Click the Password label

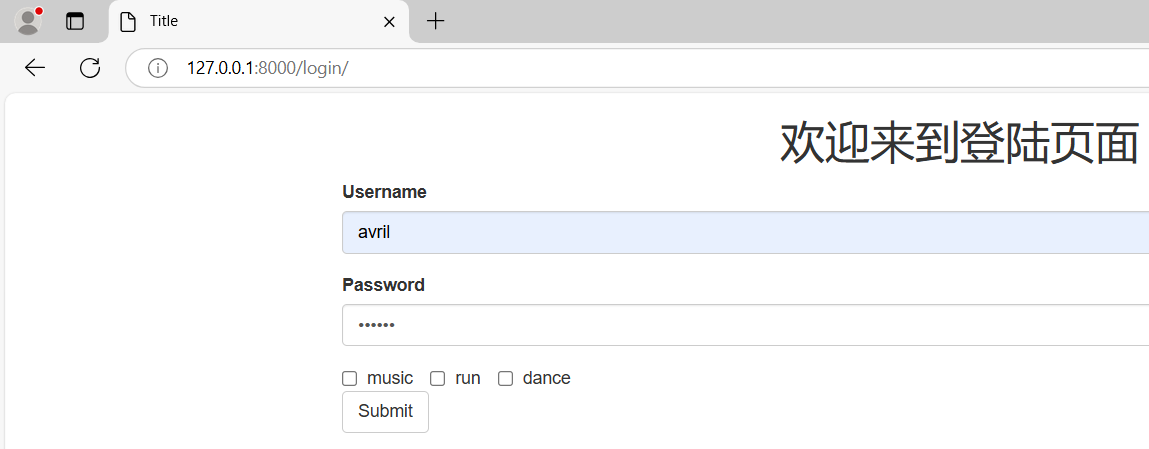tap(383, 285)
